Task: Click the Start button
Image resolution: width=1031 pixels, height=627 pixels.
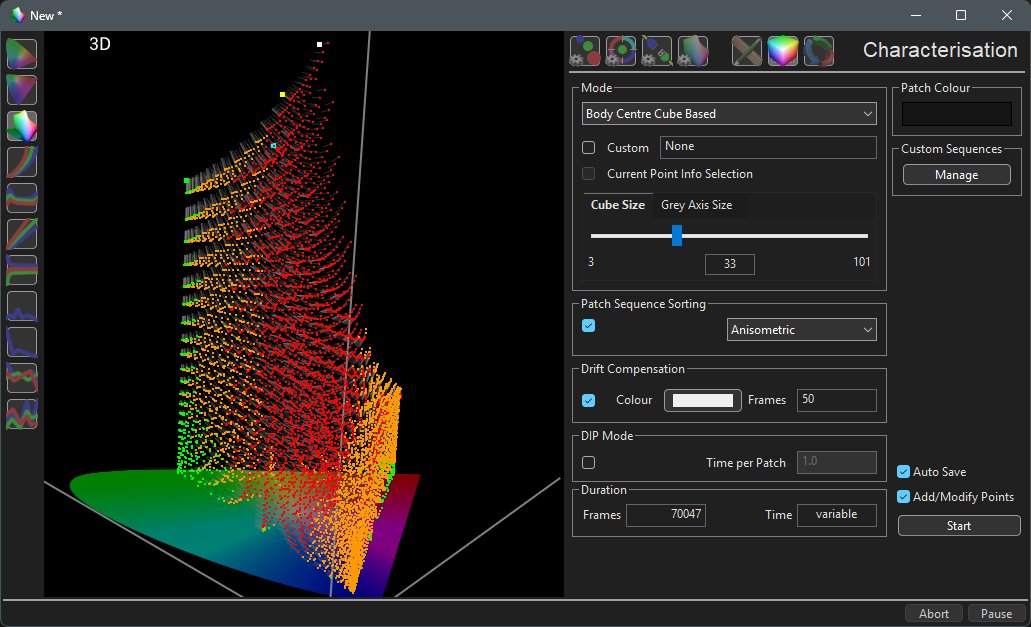Action: click(x=959, y=526)
